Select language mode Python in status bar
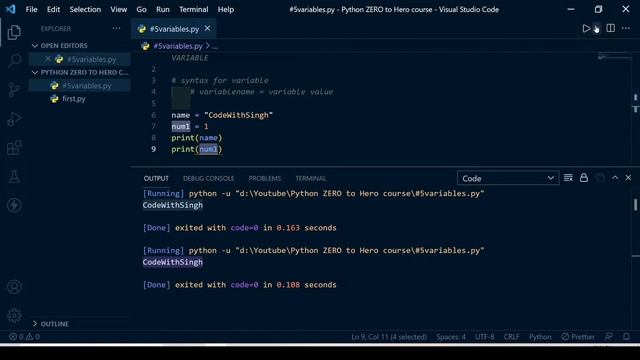This screenshot has width=640, height=360. coord(540,337)
